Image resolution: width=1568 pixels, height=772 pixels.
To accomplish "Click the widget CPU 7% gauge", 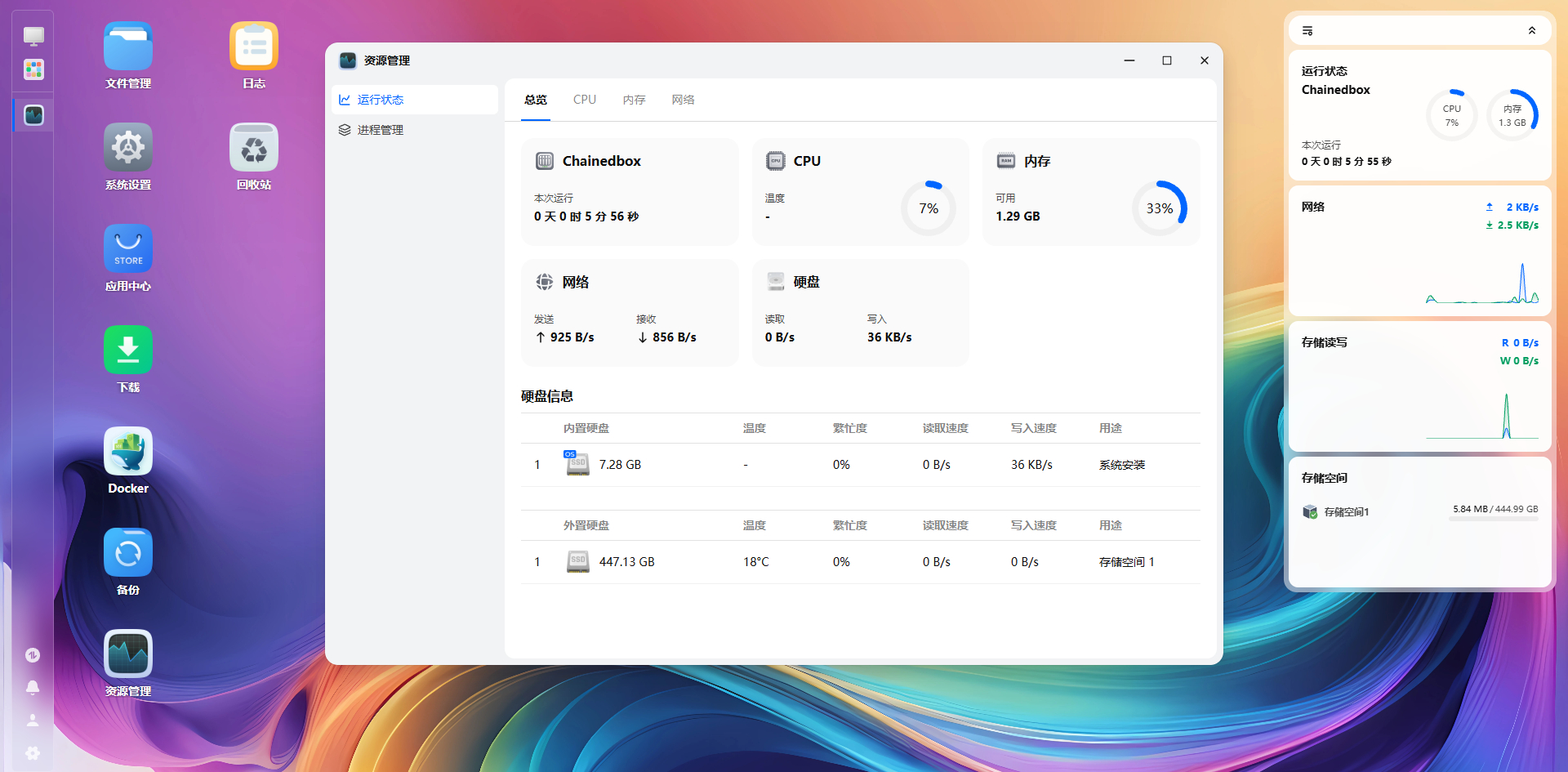I will tap(1452, 115).
